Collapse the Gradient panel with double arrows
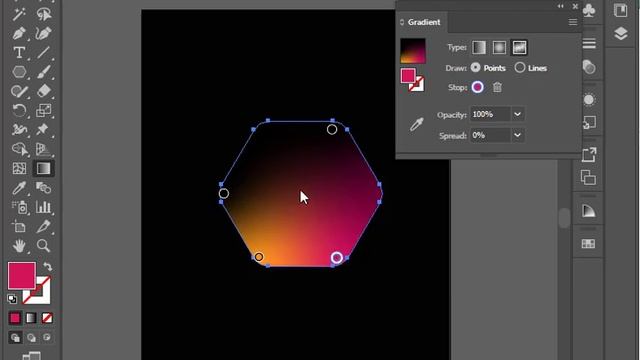Screen dimensions: 640x360 click(x=560, y=6)
